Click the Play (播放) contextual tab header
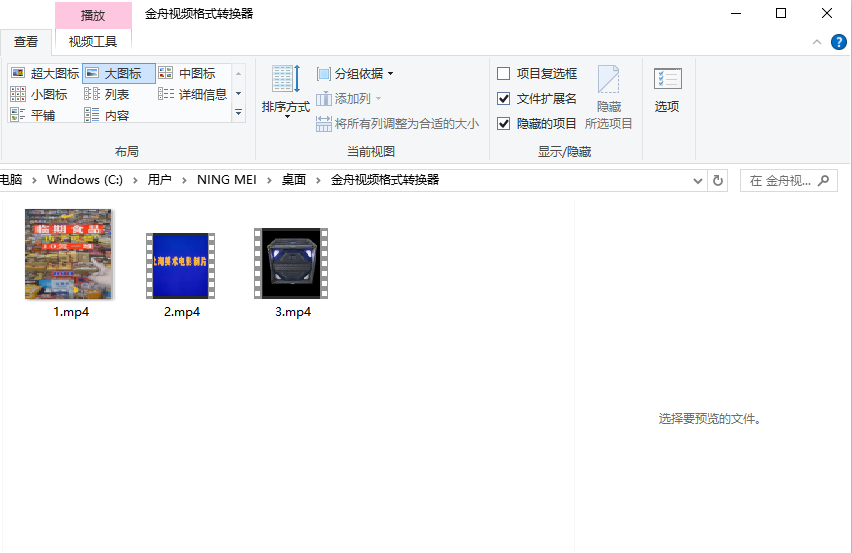 tap(93, 15)
